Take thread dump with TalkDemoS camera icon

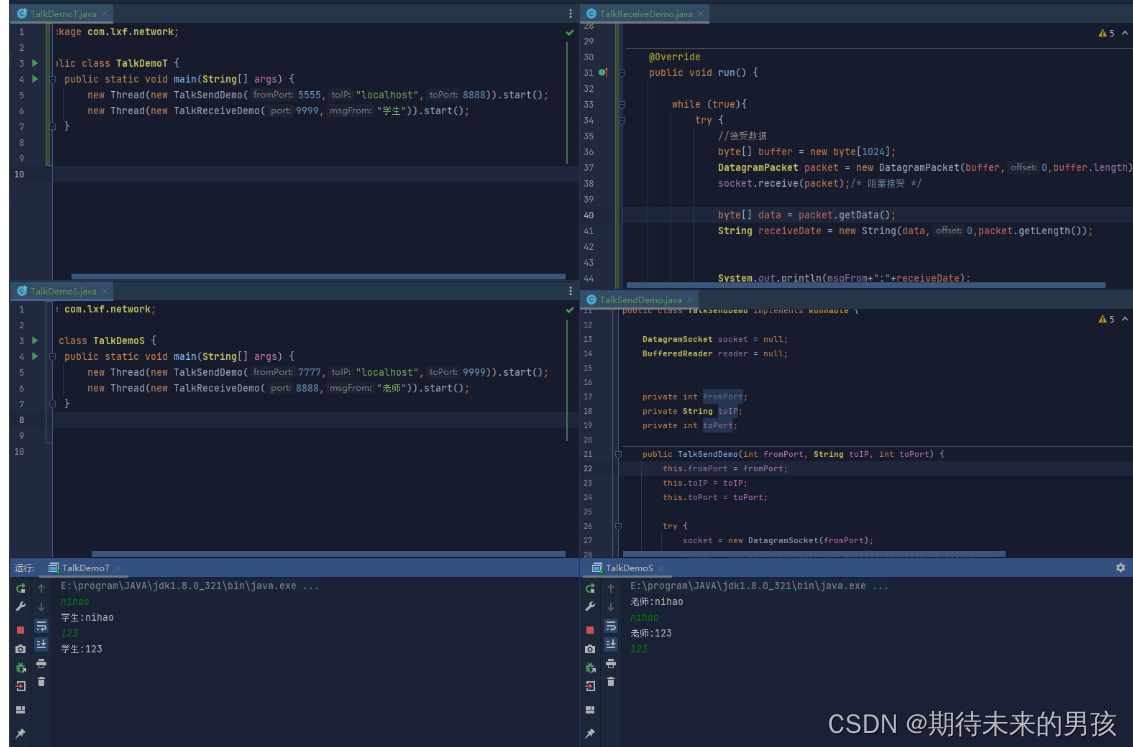pos(590,649)
